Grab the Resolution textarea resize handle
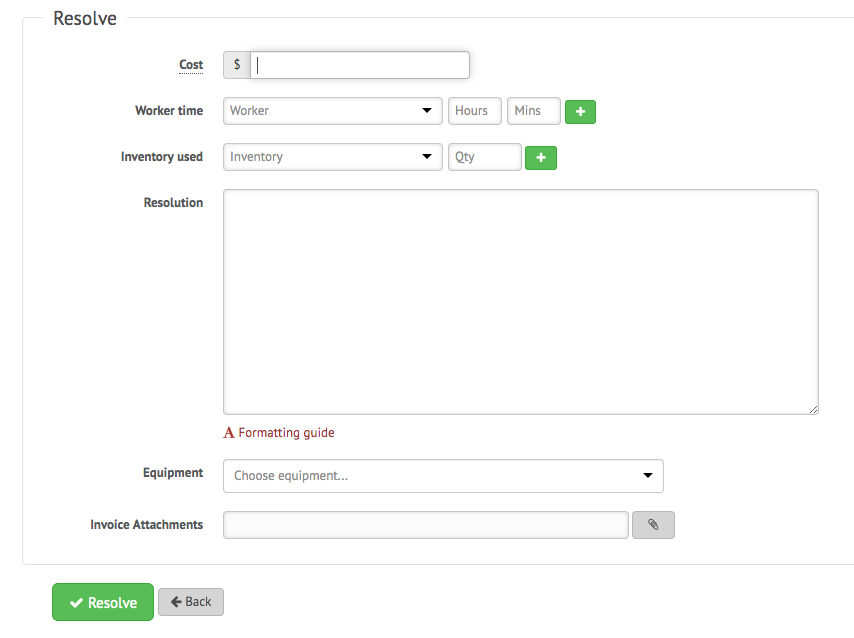The width and height of the screenshot is (854, 638). pos(813,408)
